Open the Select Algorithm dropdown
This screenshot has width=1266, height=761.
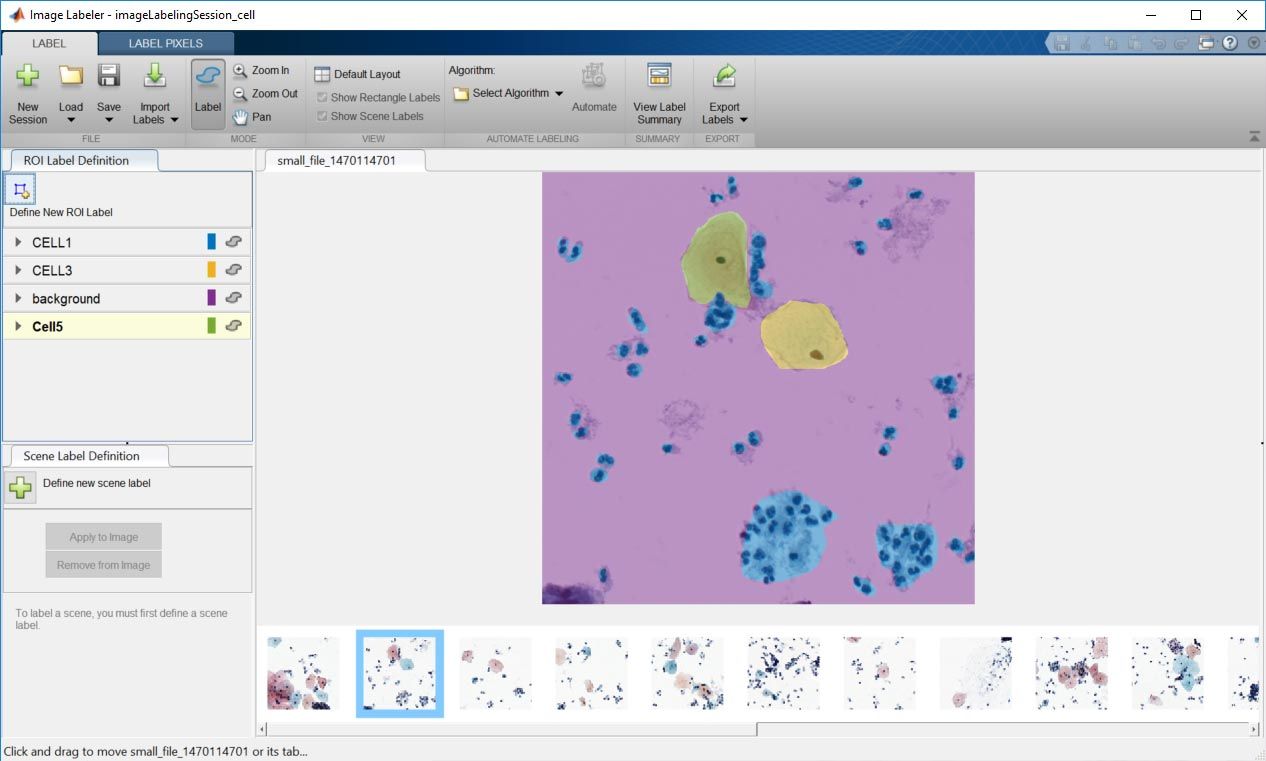point(507,93)
